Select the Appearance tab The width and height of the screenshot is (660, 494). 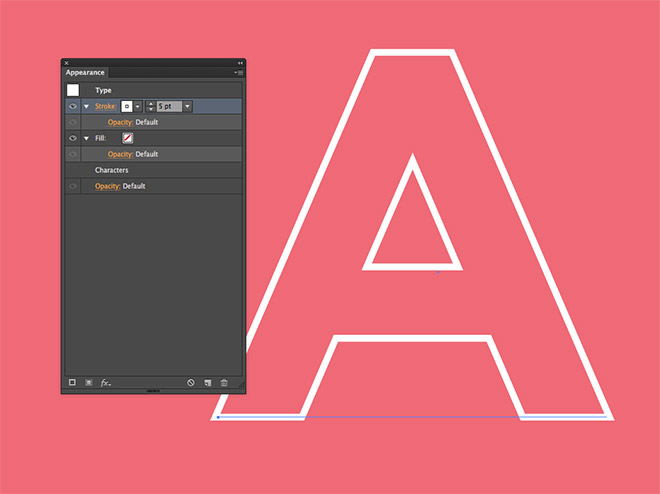pyautogui.click(x=85, y=72)
